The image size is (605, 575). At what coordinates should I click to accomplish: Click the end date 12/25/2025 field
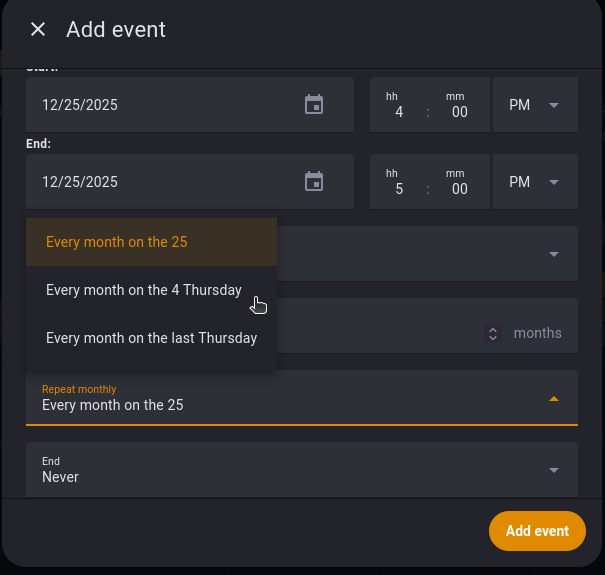[160, 182]
